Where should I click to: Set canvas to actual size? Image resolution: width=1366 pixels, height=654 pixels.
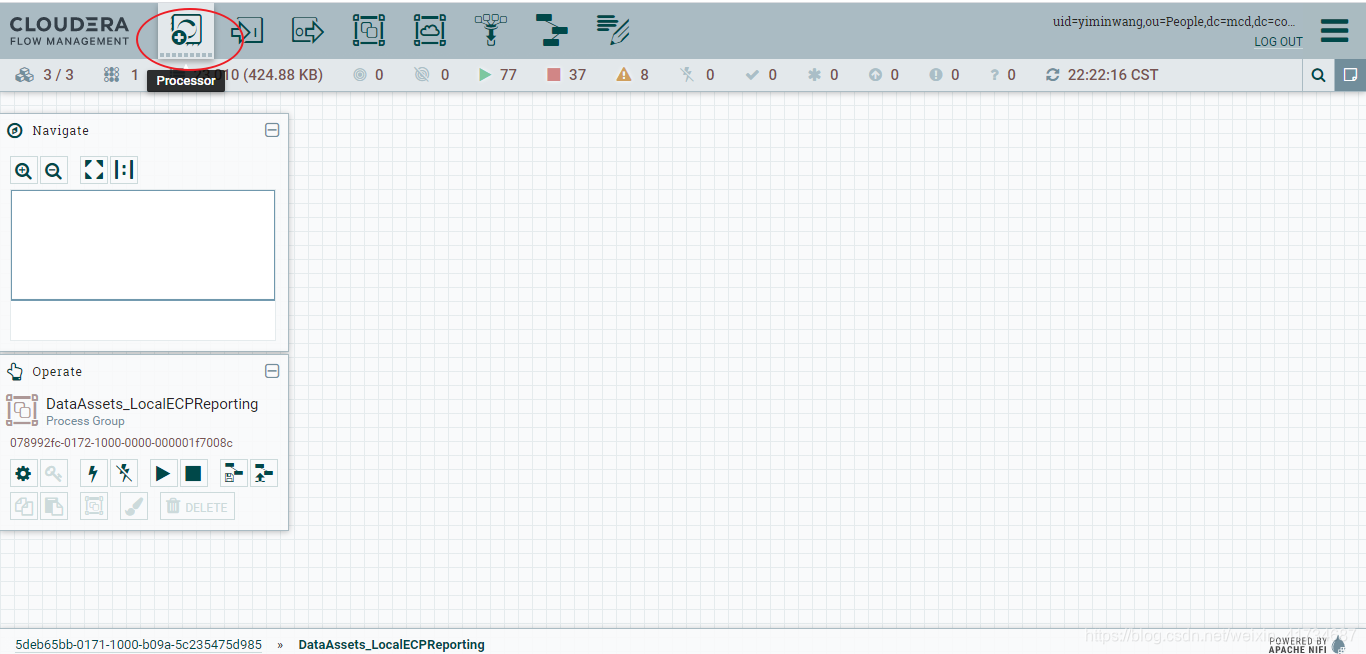(x=124, y=171)
